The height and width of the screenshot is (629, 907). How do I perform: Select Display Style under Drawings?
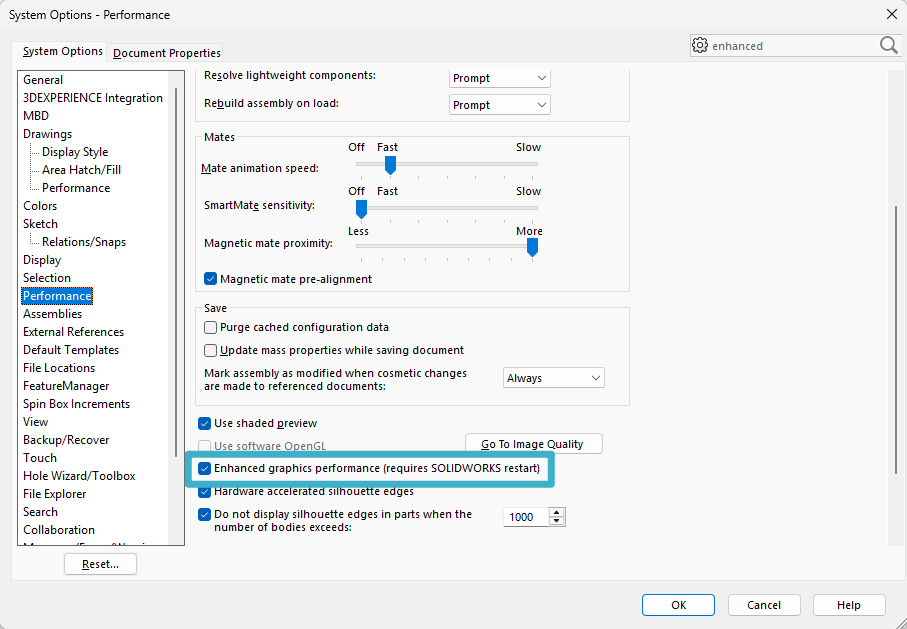pos(75,152)
